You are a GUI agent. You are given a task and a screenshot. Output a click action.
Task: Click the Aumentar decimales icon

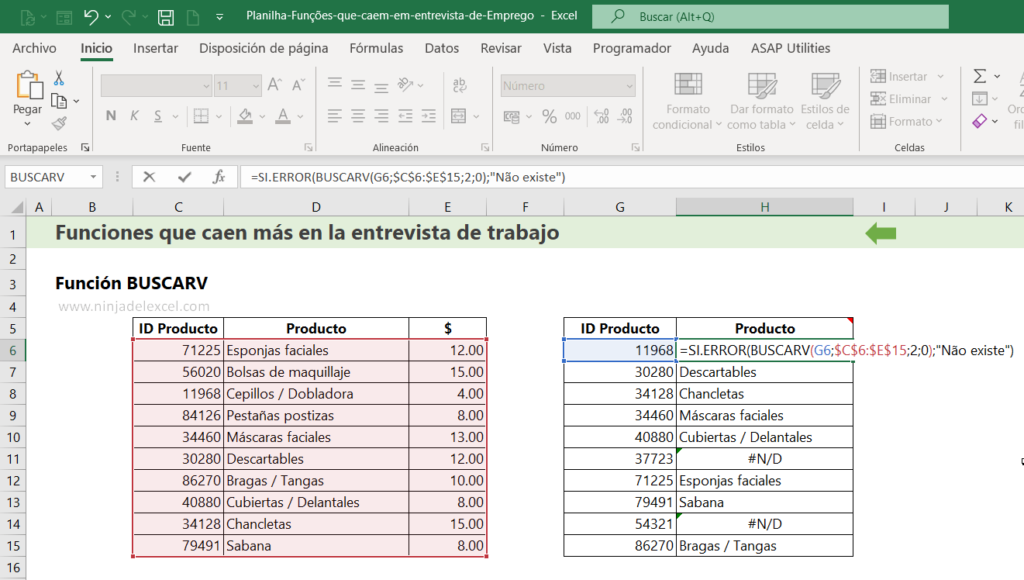tap(601, 116)
